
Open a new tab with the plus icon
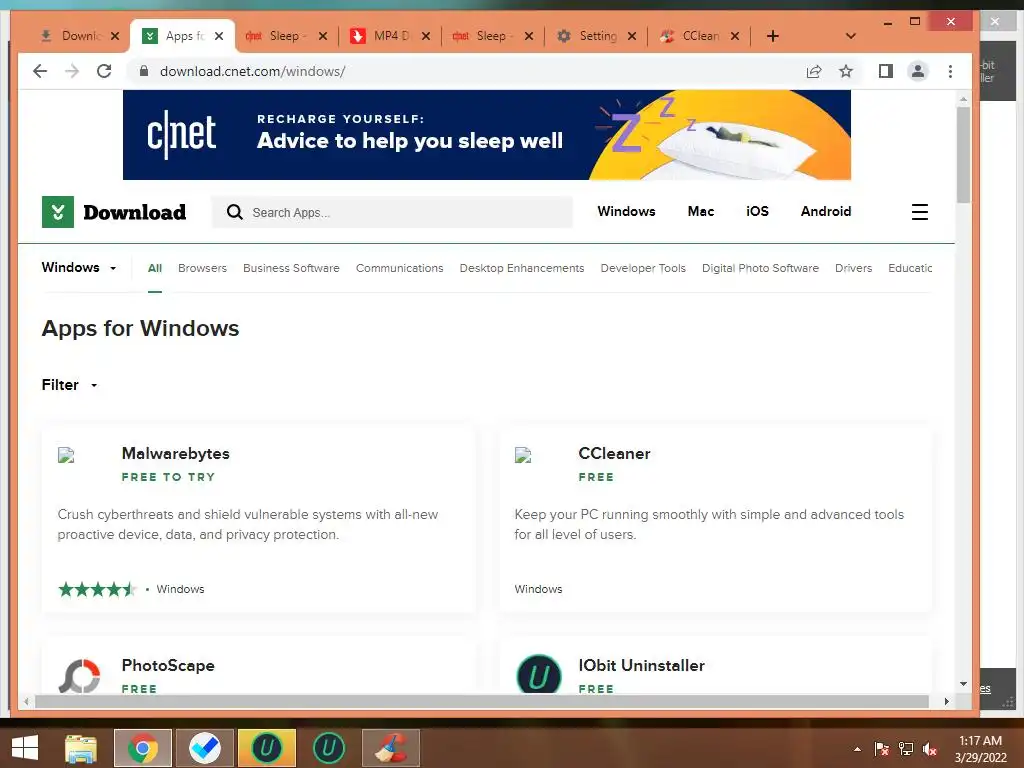tap(773, 36)
